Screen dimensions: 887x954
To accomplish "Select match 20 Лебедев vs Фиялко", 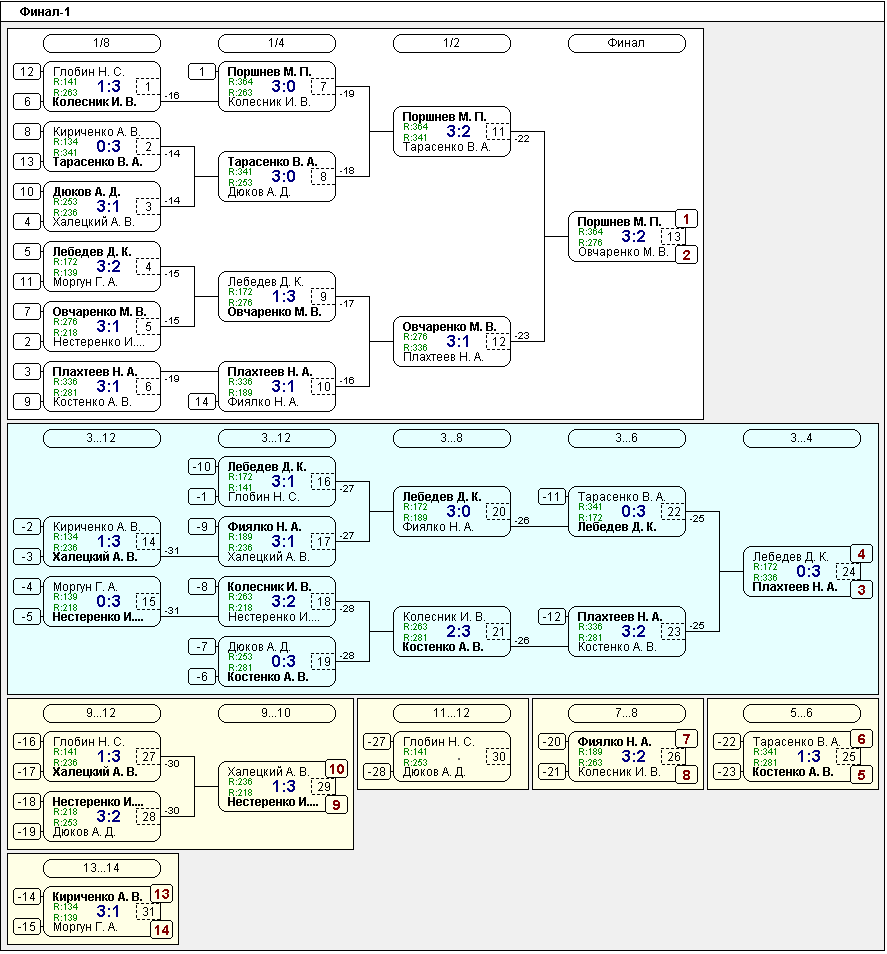I will 452,512.
